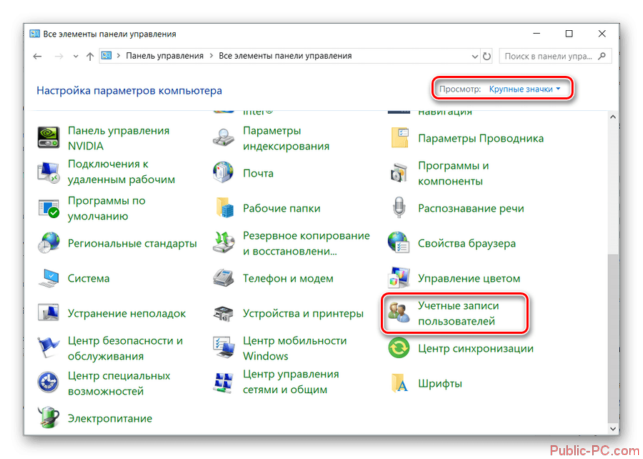This screenshot has height=459, width=643.
Task: Click the indexing options magnifier icon
Action: click(223, 138)
